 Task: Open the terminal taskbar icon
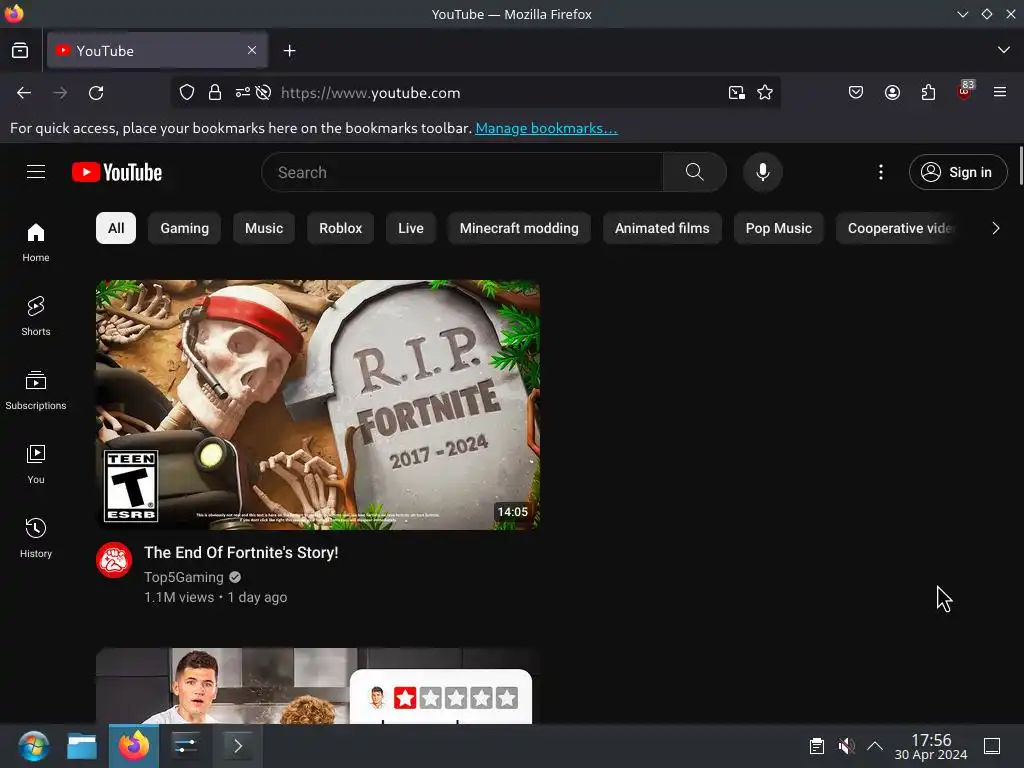pos(238,746)
